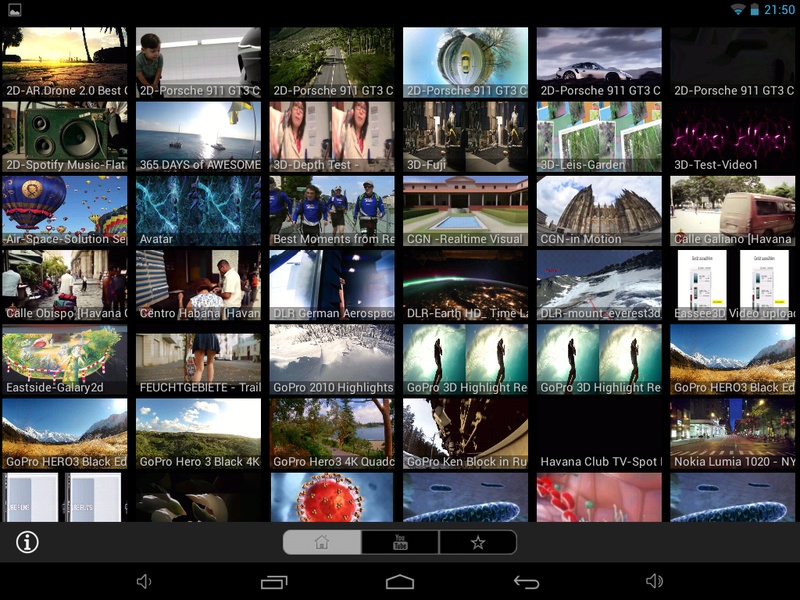This screenshot has height=600, width=800.
Task: Open the recent apps overview
Action: coord(274,582)
